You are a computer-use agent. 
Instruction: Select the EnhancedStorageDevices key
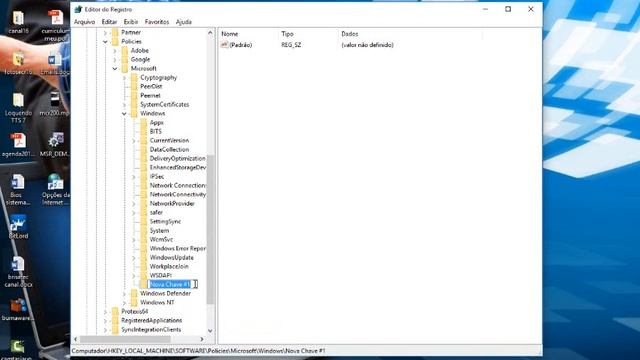point(178,167)
